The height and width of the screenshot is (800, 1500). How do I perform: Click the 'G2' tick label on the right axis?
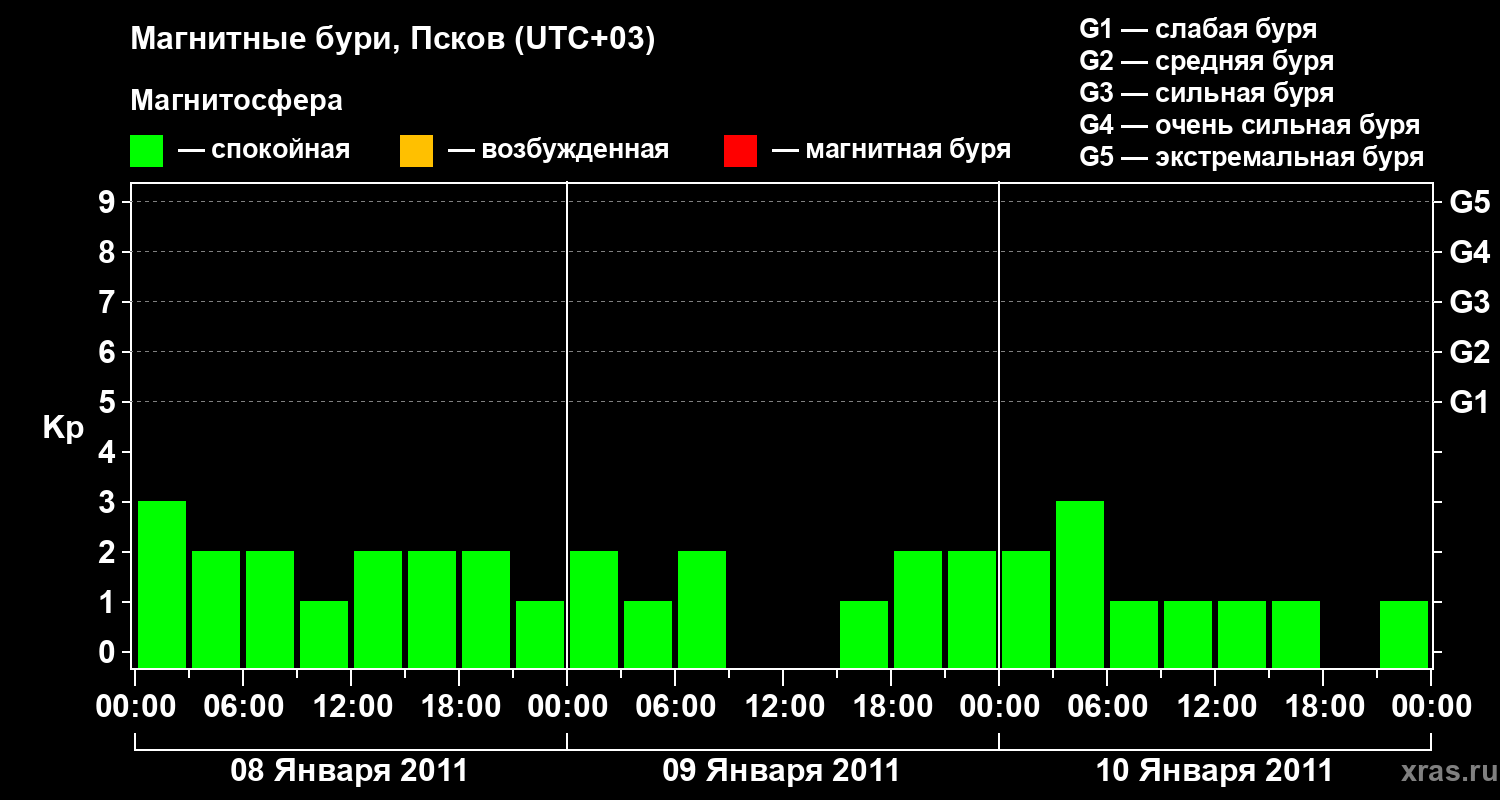1469,352
